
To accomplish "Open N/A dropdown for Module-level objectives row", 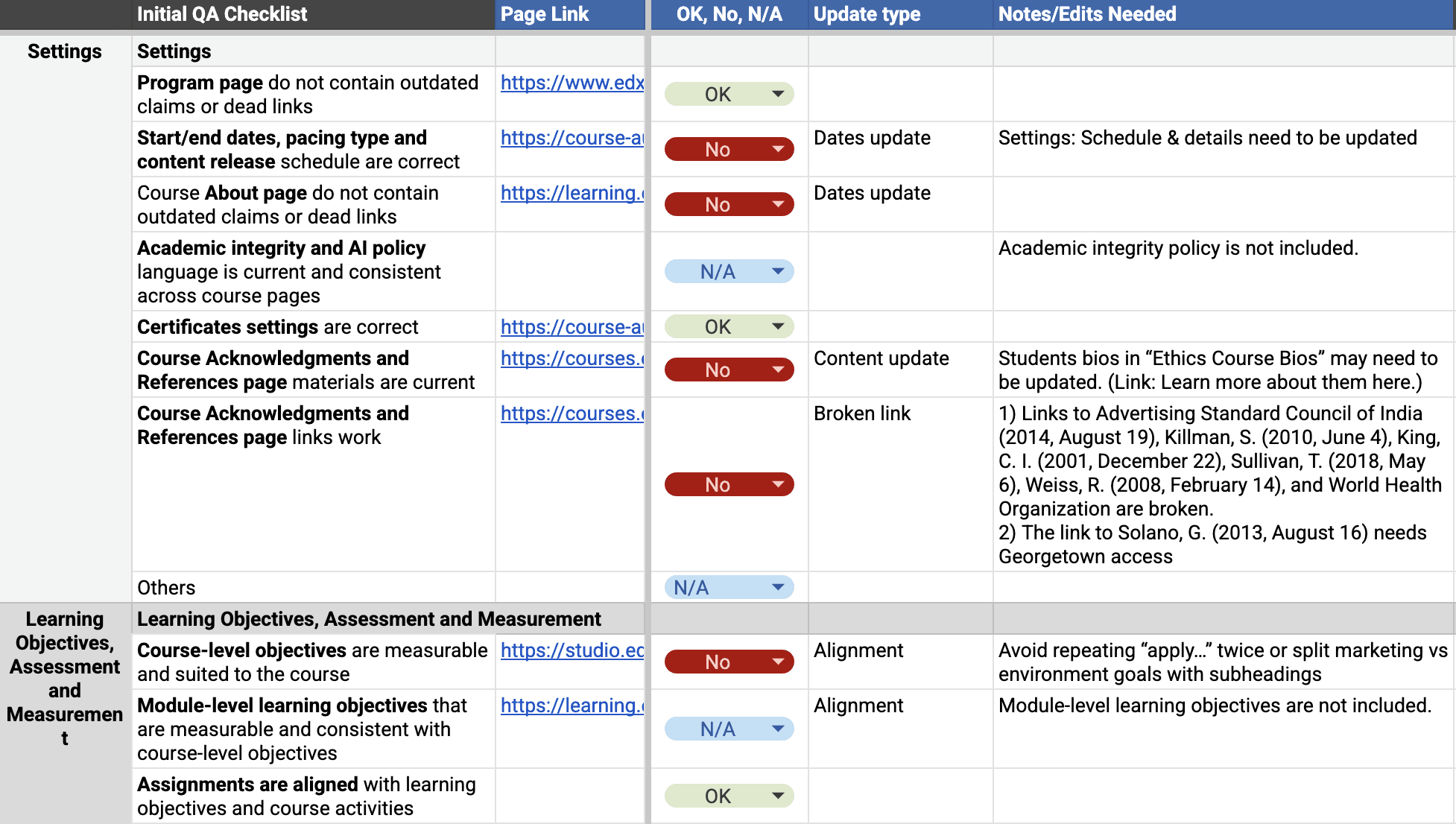I will pyautogui.click(x=777, y=729).
